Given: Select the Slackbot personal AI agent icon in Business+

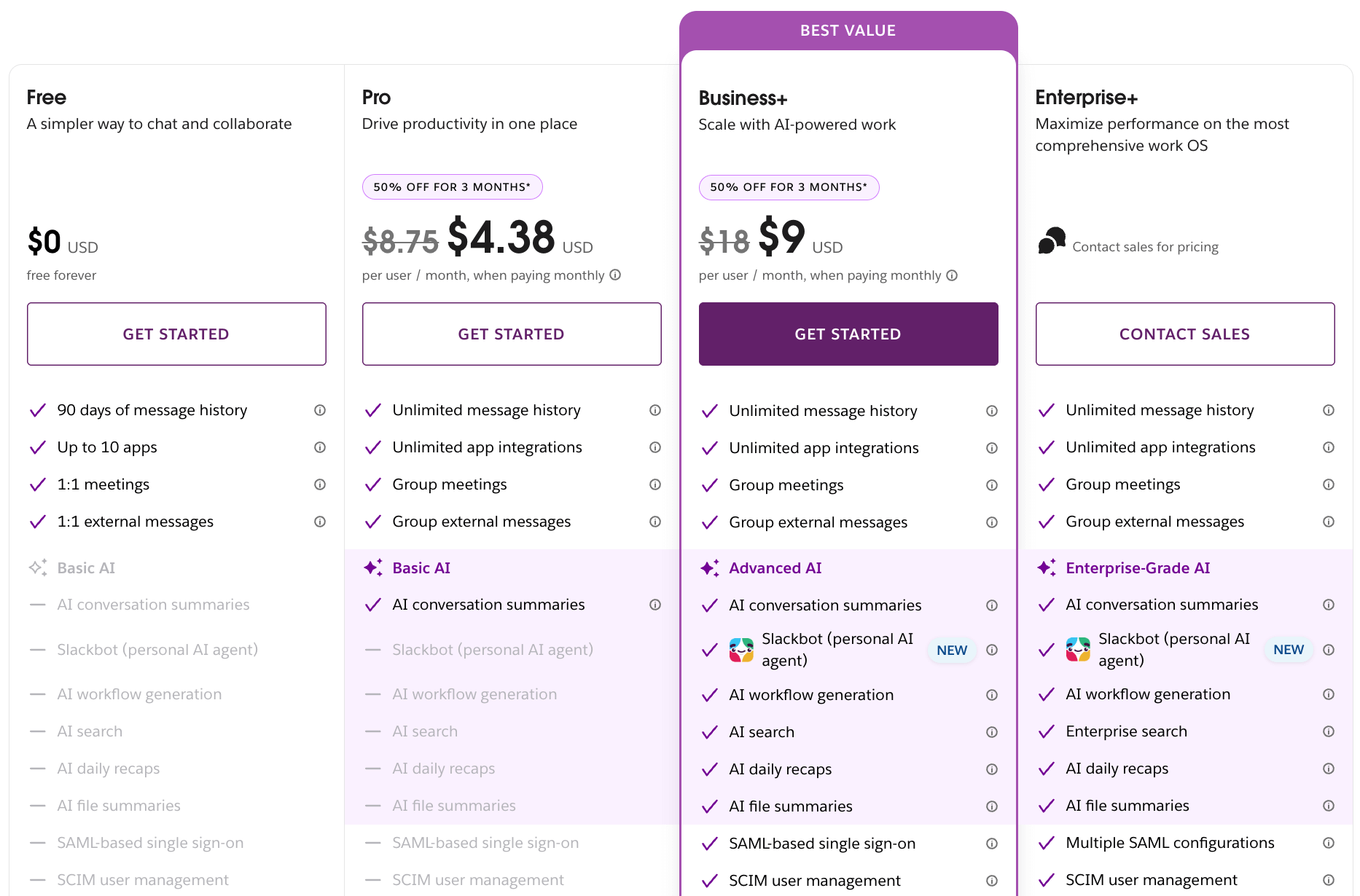Looking at the screenshot, I should (x=740, y=650).
